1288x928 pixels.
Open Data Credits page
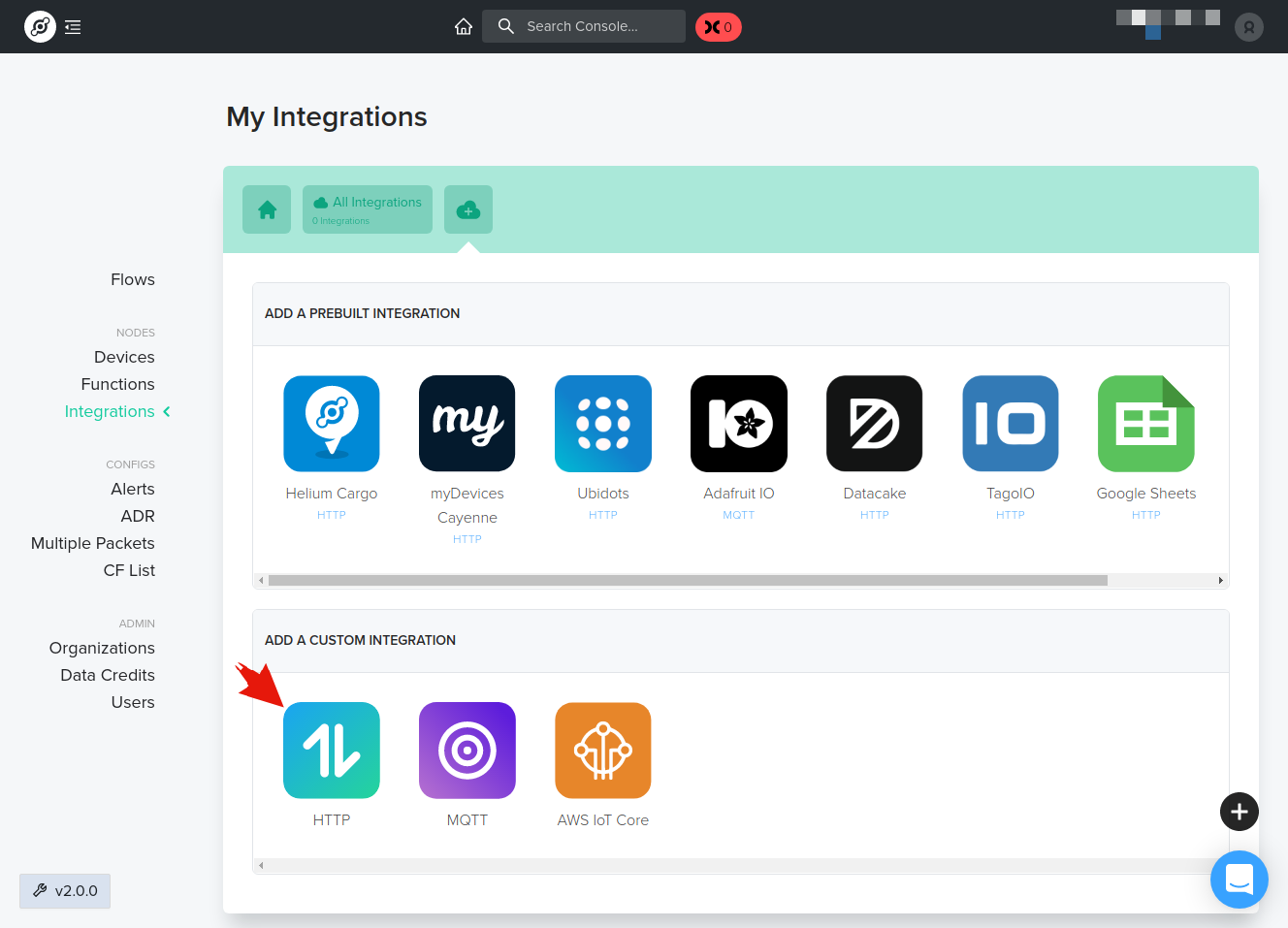[108, 675]
